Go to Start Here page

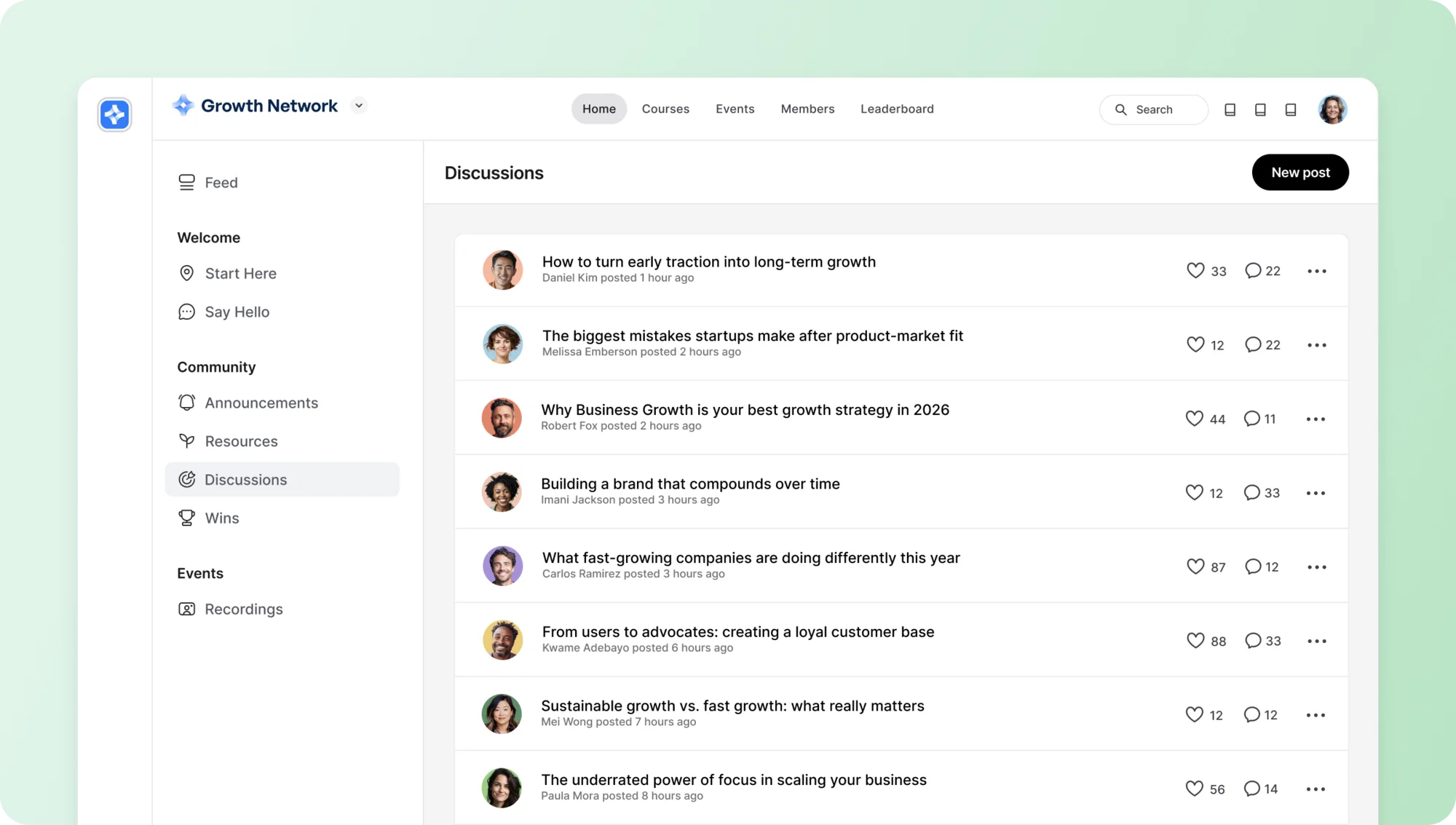[227, 273]
